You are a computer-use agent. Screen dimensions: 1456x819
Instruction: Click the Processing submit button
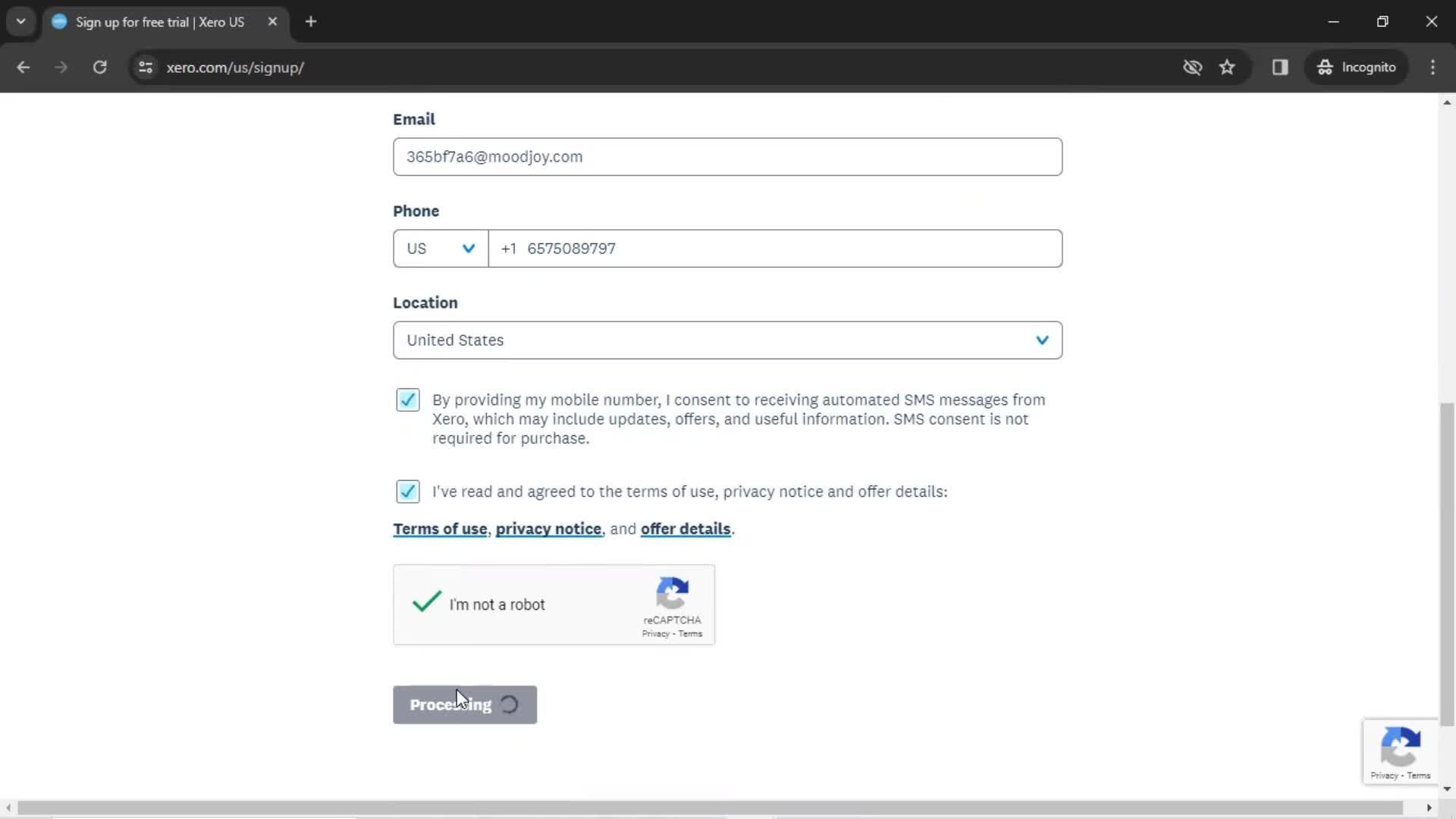(465, 705)
